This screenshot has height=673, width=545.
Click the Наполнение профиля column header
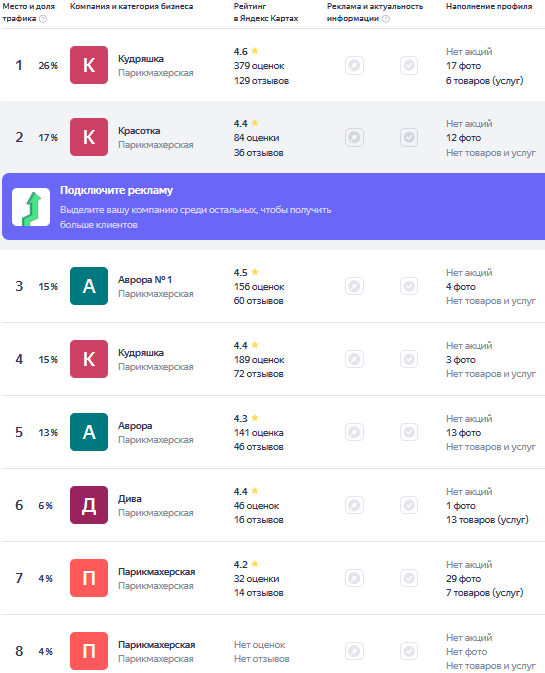click(489, 6)
